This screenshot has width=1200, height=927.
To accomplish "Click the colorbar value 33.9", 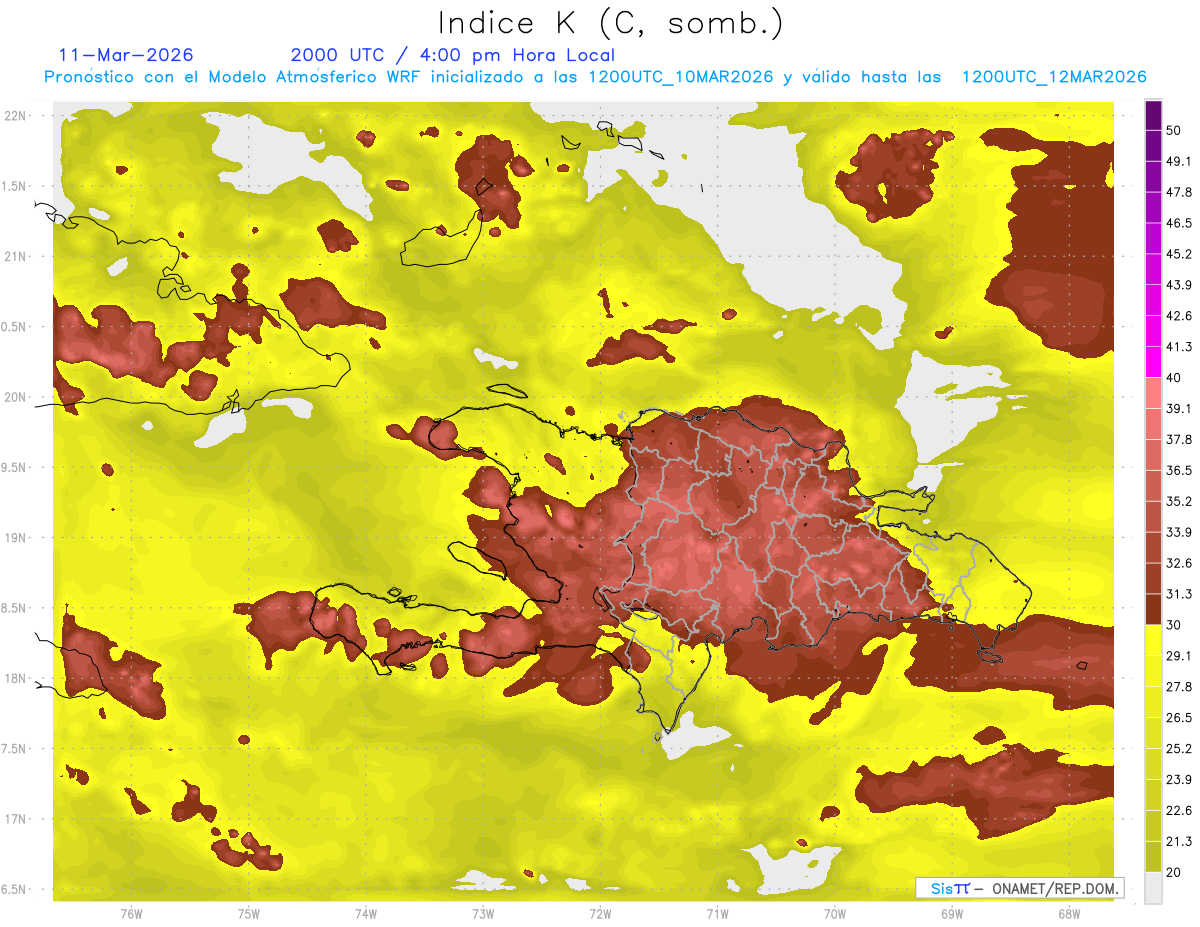I will coord(1178,532).
